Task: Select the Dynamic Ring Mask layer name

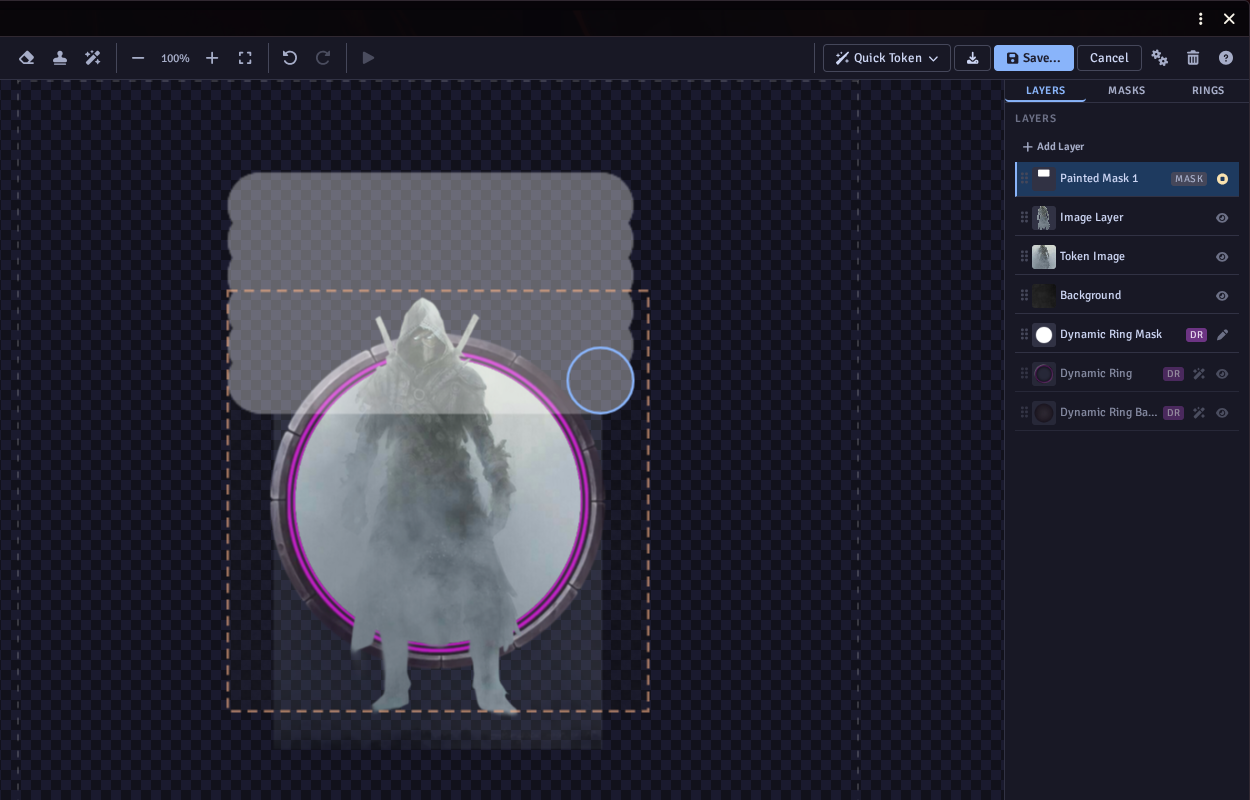Action: (1111, 335)
